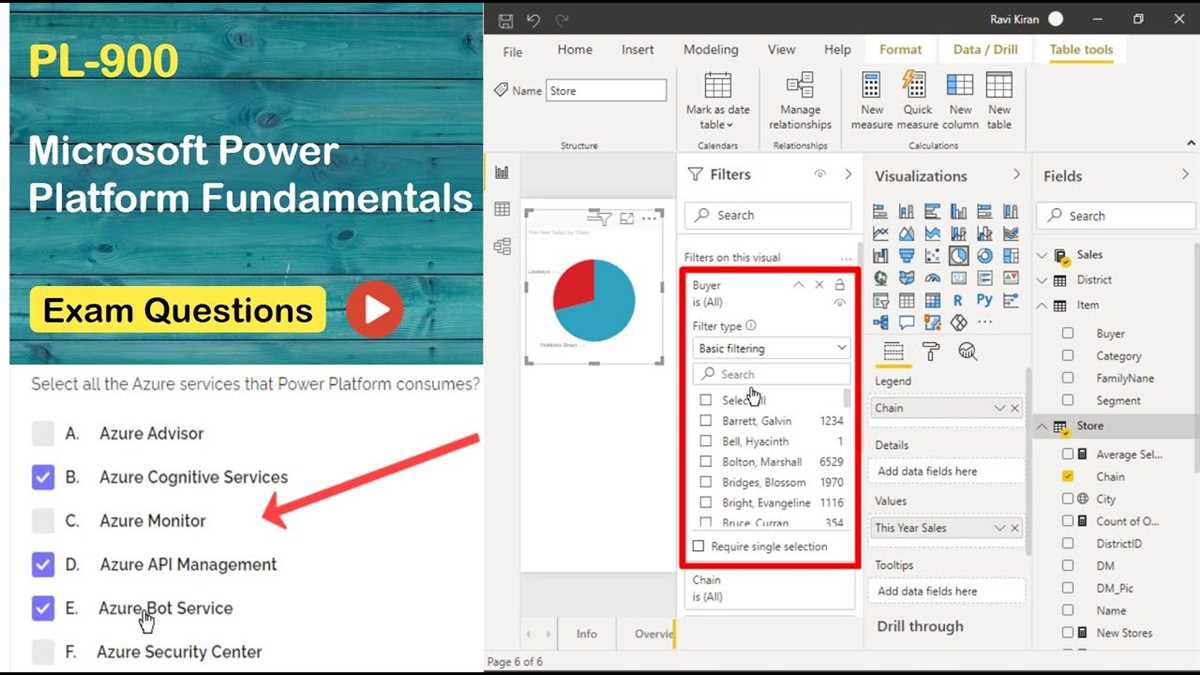Collapse the Filters pane arrow
1200x675 pixels.
(x=848, y=174)
